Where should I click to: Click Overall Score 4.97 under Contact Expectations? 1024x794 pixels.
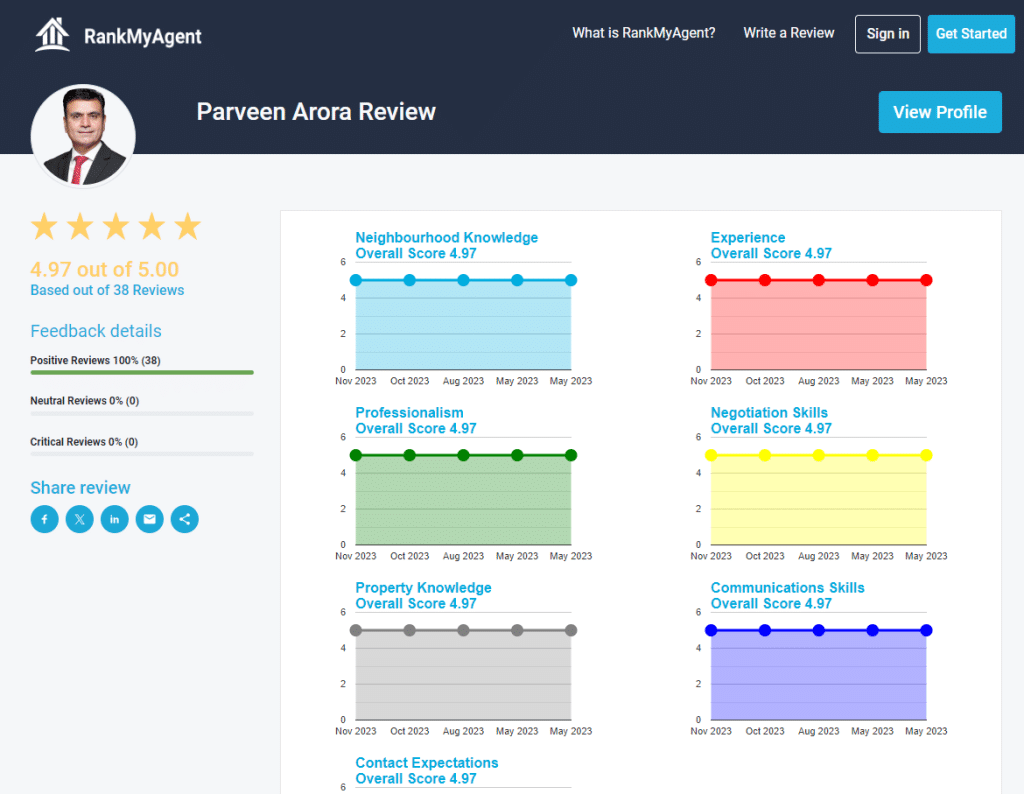tap(415, 778)
